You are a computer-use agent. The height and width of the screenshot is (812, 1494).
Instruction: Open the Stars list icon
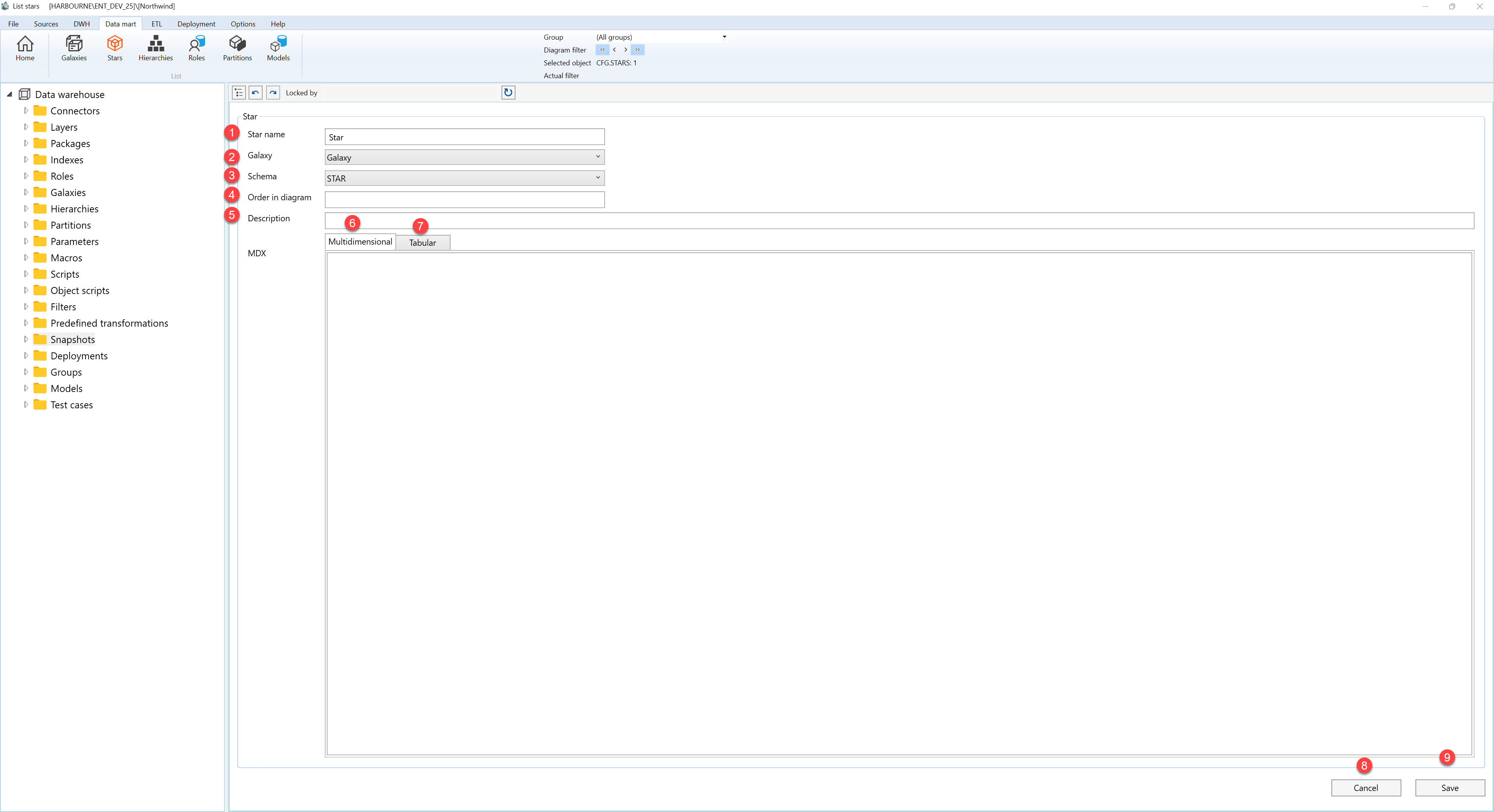pos(115,49)
